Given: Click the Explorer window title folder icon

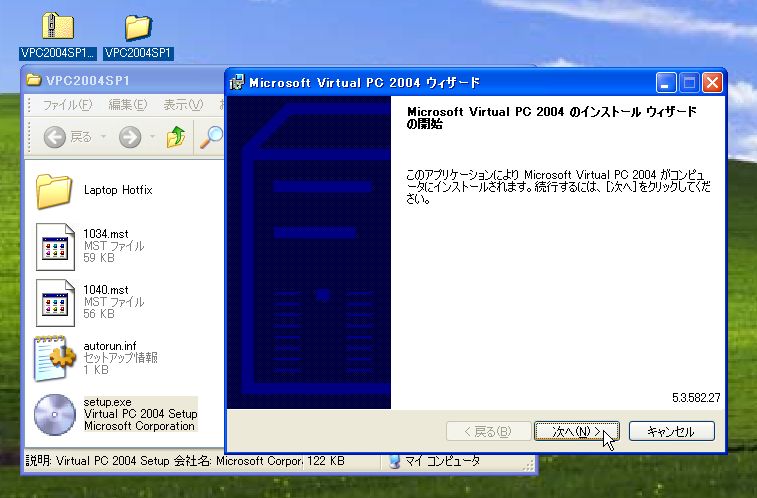Looking at the screenshot, I should click(x=34, y=80).
